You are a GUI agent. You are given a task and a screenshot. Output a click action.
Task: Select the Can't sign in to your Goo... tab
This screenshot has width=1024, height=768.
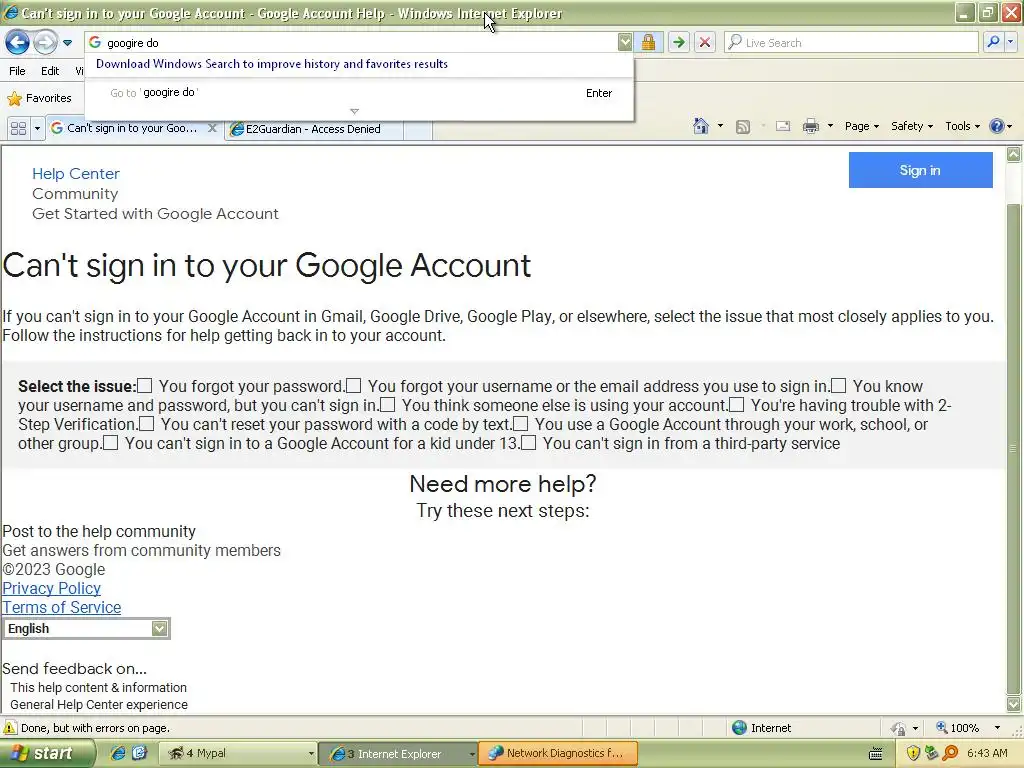[131, 128]
